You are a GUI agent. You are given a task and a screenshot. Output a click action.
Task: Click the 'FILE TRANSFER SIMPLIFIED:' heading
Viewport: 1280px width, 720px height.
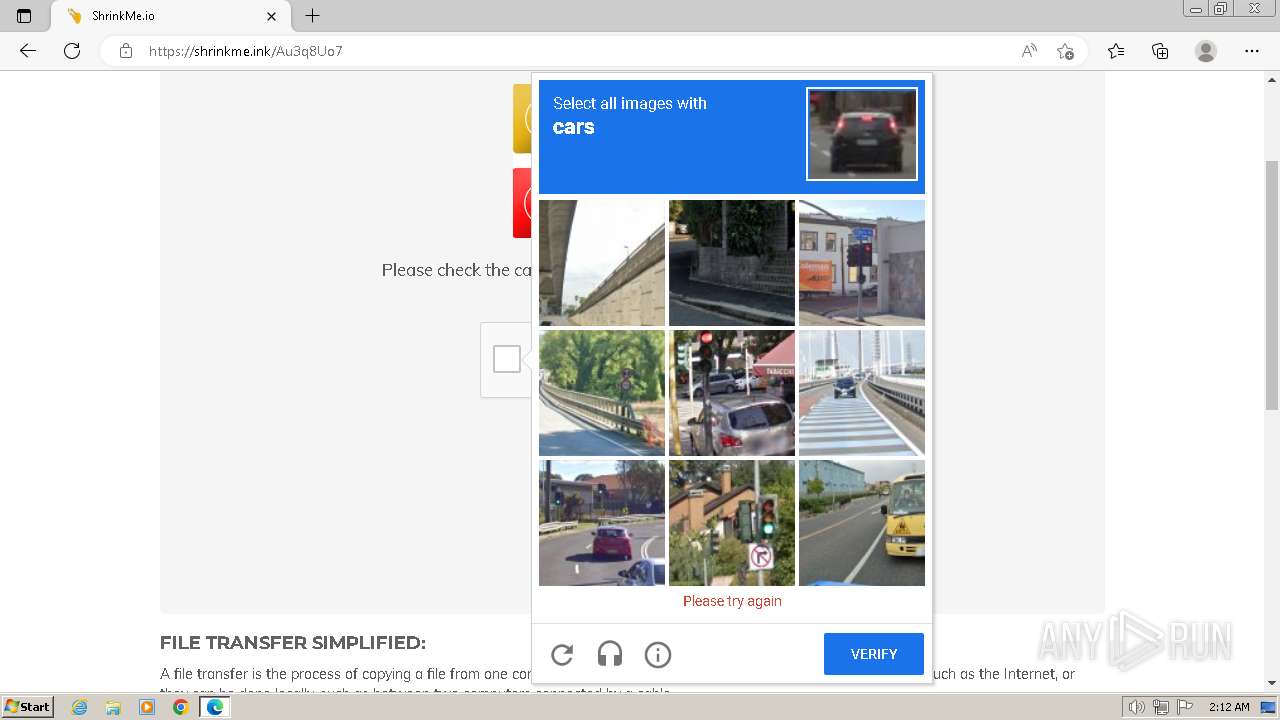[293, 643]
